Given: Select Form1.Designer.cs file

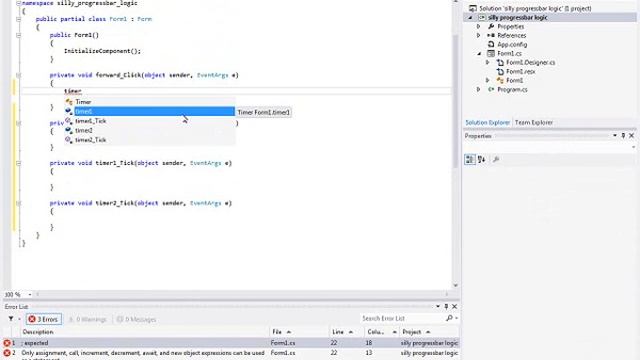Looking at the screenshot, I should (x=530, y=62).
